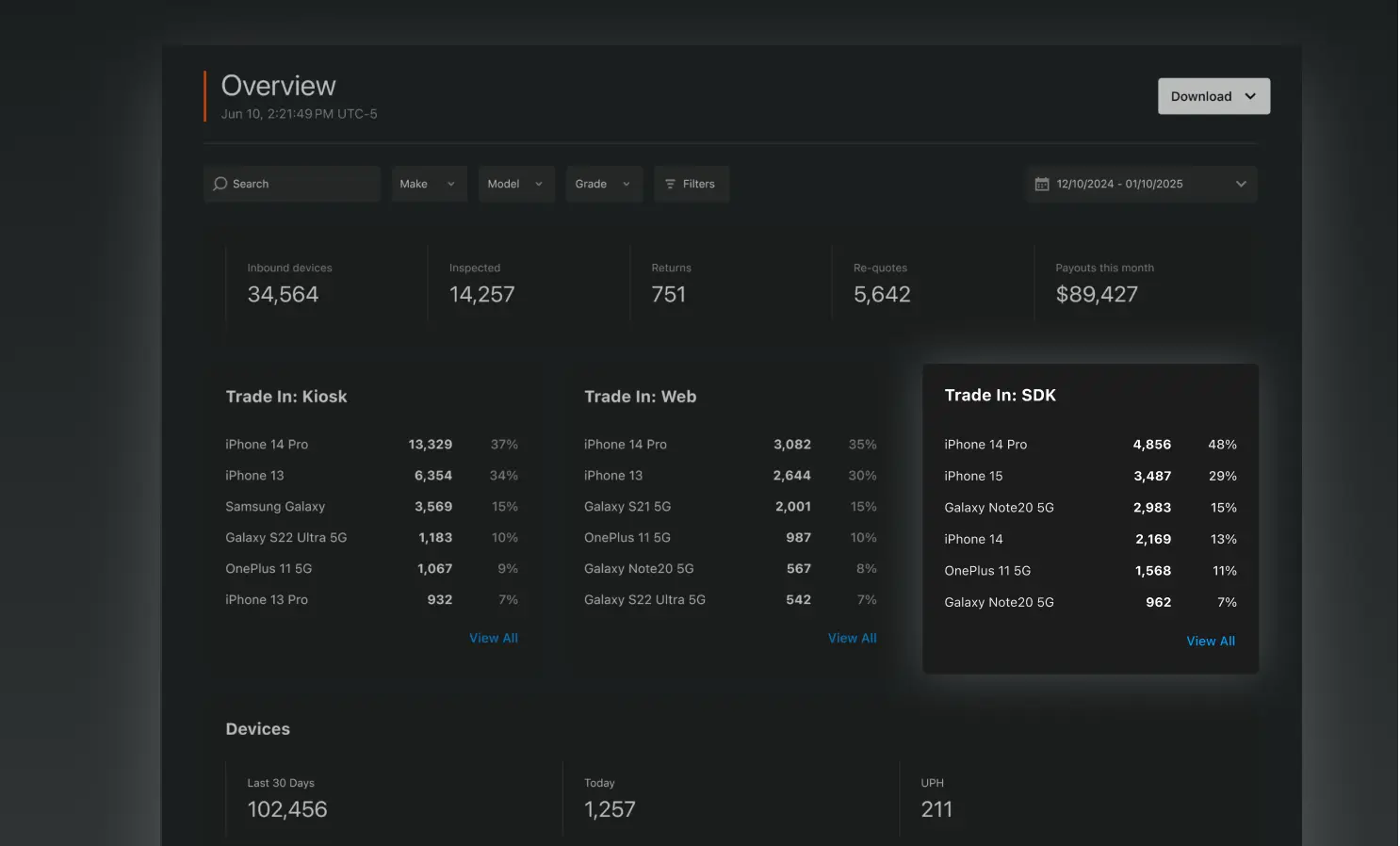Open the Grade dropdown arrow icon
This screenshot has width=1400, height=846.
[626, 183]
